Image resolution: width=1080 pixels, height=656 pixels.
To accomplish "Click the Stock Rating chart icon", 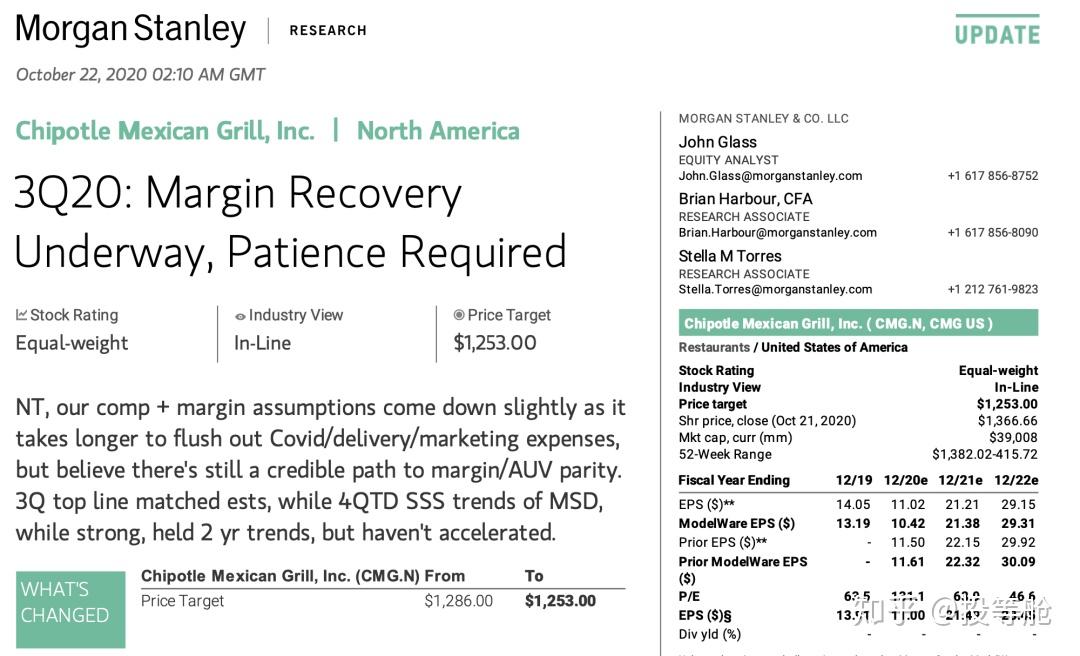I will pyautogui.click(x=21, y=315).
